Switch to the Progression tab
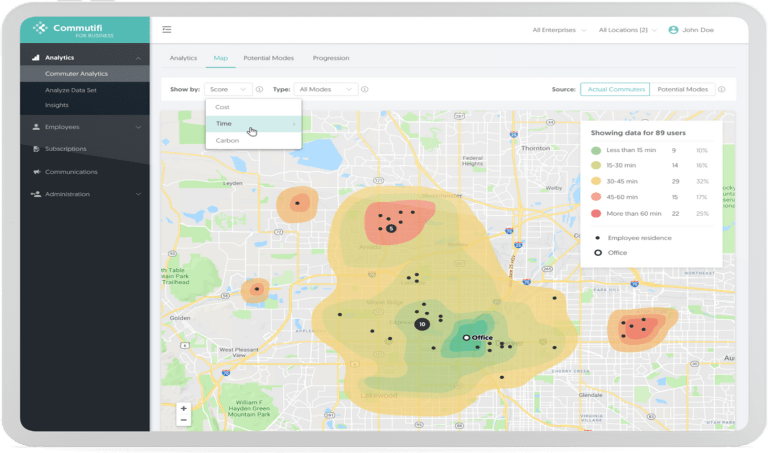768x453 pixels. click(x=330, y=59)
